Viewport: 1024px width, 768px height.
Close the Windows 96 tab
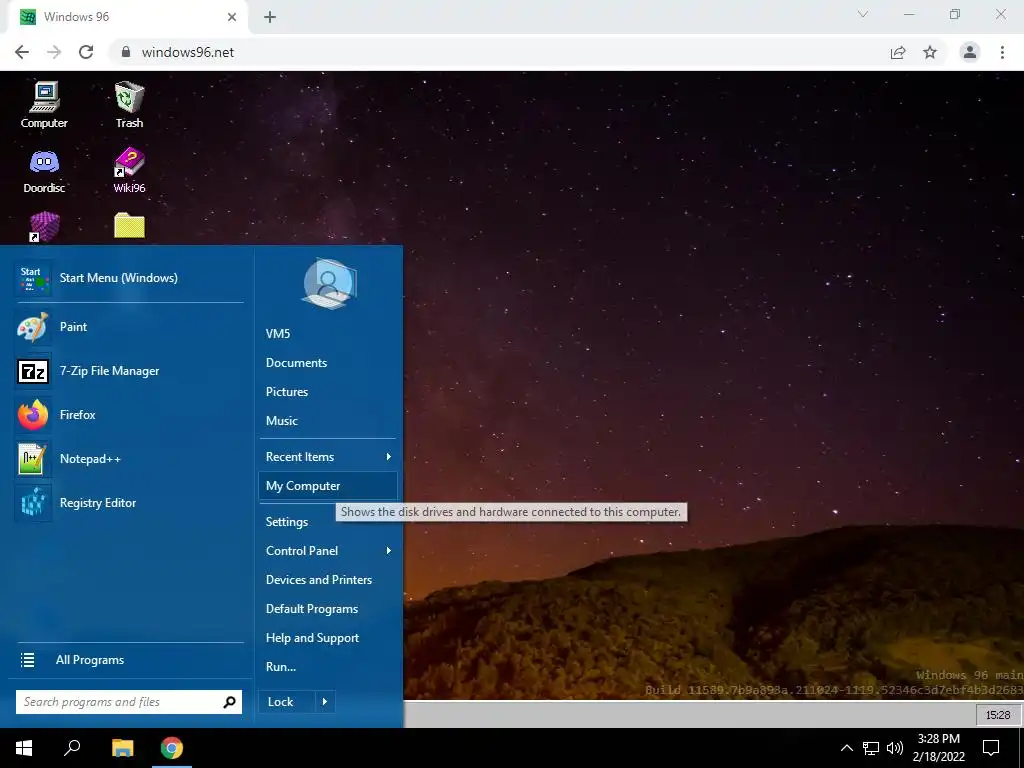[232, 17]
